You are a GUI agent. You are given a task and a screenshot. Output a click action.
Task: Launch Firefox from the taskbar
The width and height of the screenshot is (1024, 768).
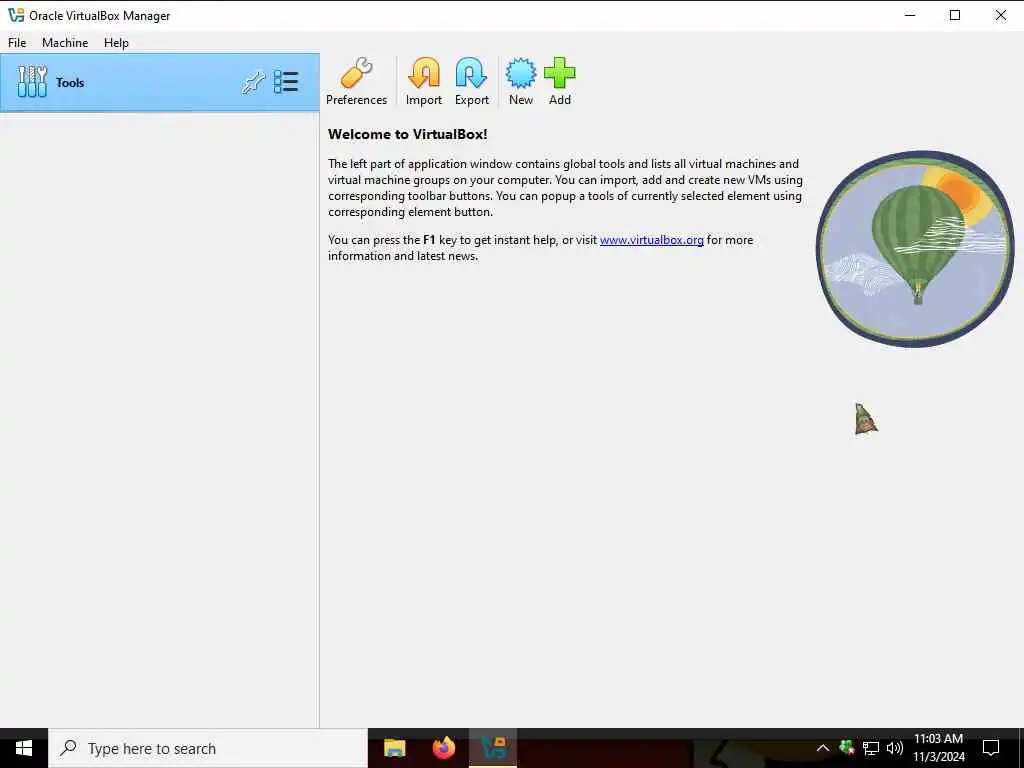(x=444, y=748)
